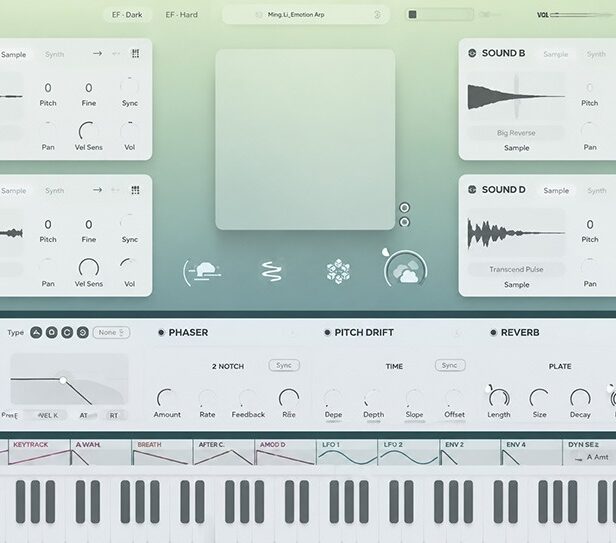Toggle the WEL K button under filter graph
The width and height of the screenshot is (616, 543).
pyautogui.click(x=47, y=415)
